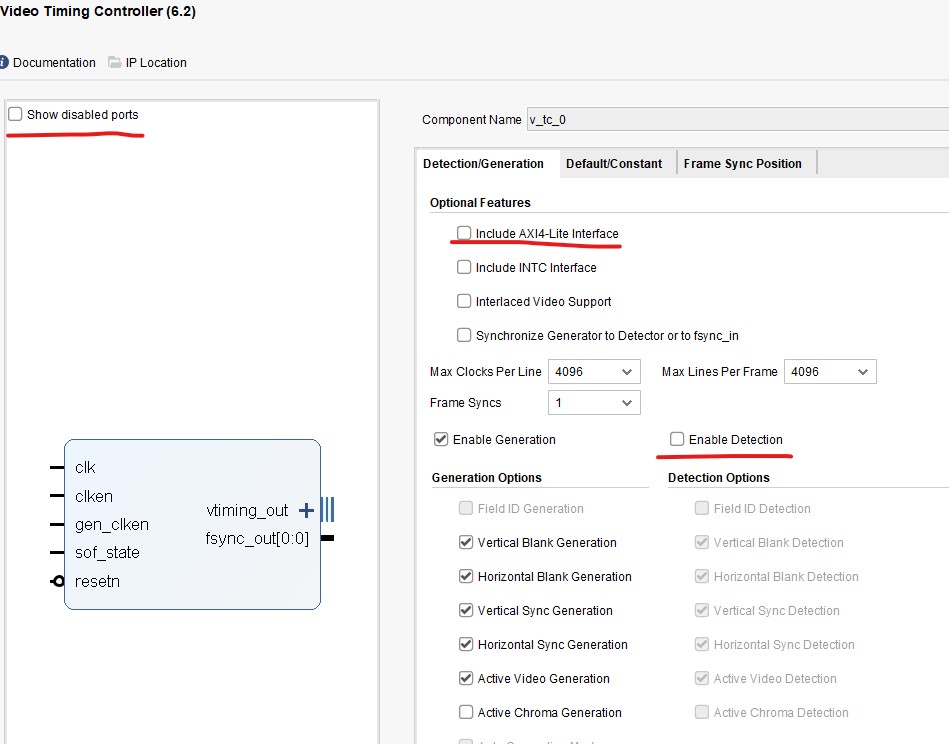Enable Active Chroma Generation option
The image size is (949, 744).
465,713
